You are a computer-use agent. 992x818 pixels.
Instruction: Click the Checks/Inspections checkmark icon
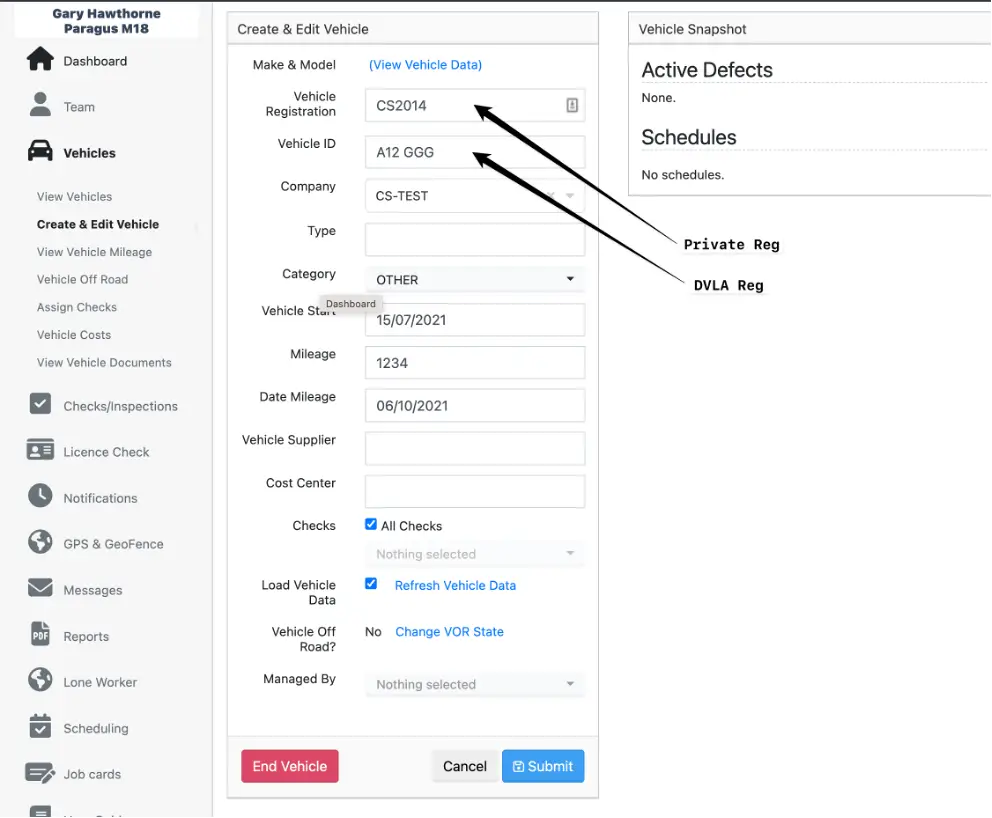(x=40, y=404)
